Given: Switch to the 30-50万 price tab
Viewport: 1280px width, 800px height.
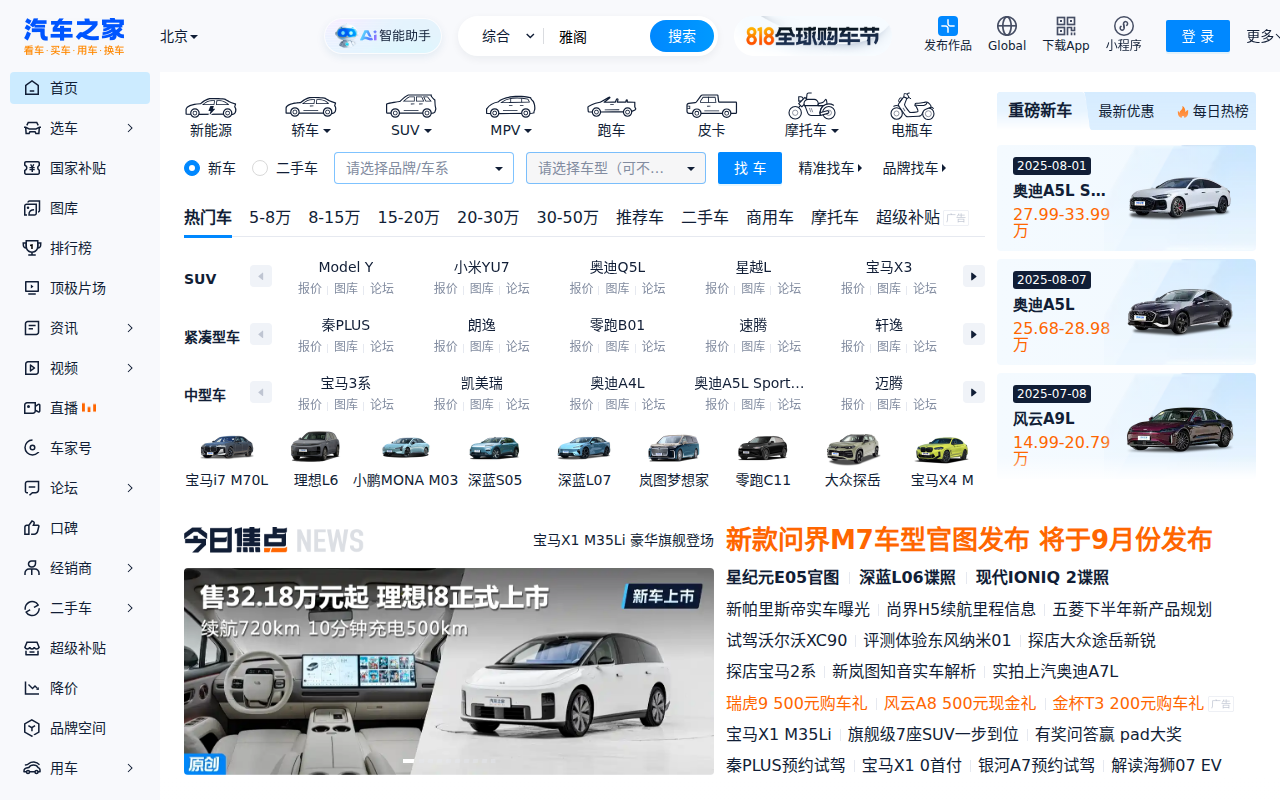Looking at the screenshot, I should (x=567, y=217).
